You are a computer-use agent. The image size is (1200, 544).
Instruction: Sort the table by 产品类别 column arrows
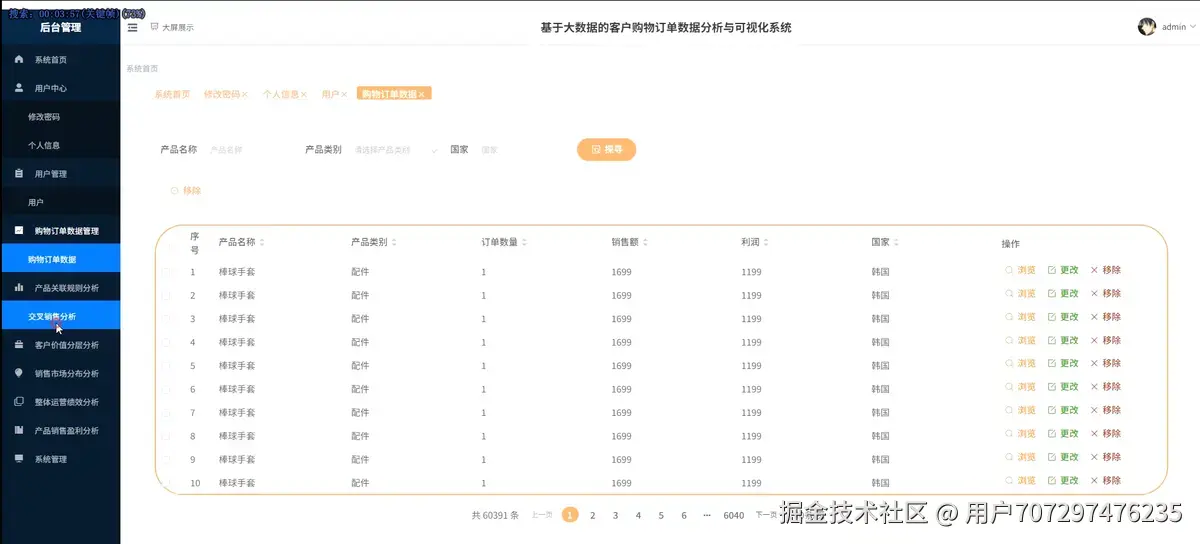coord(394,243)
